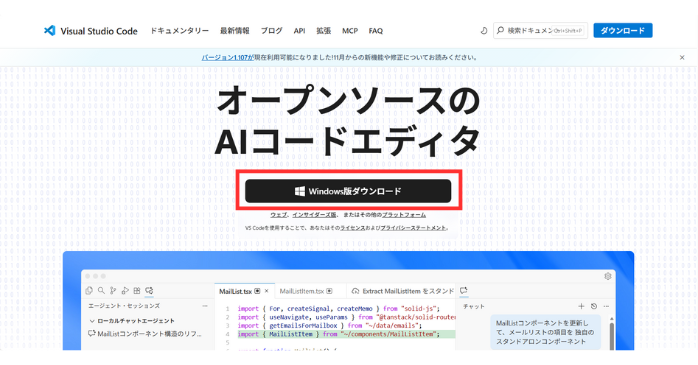698x365 pixels.
Task: Click code line importing useNavigate, useParams
Action: click(x=346, y=317)
